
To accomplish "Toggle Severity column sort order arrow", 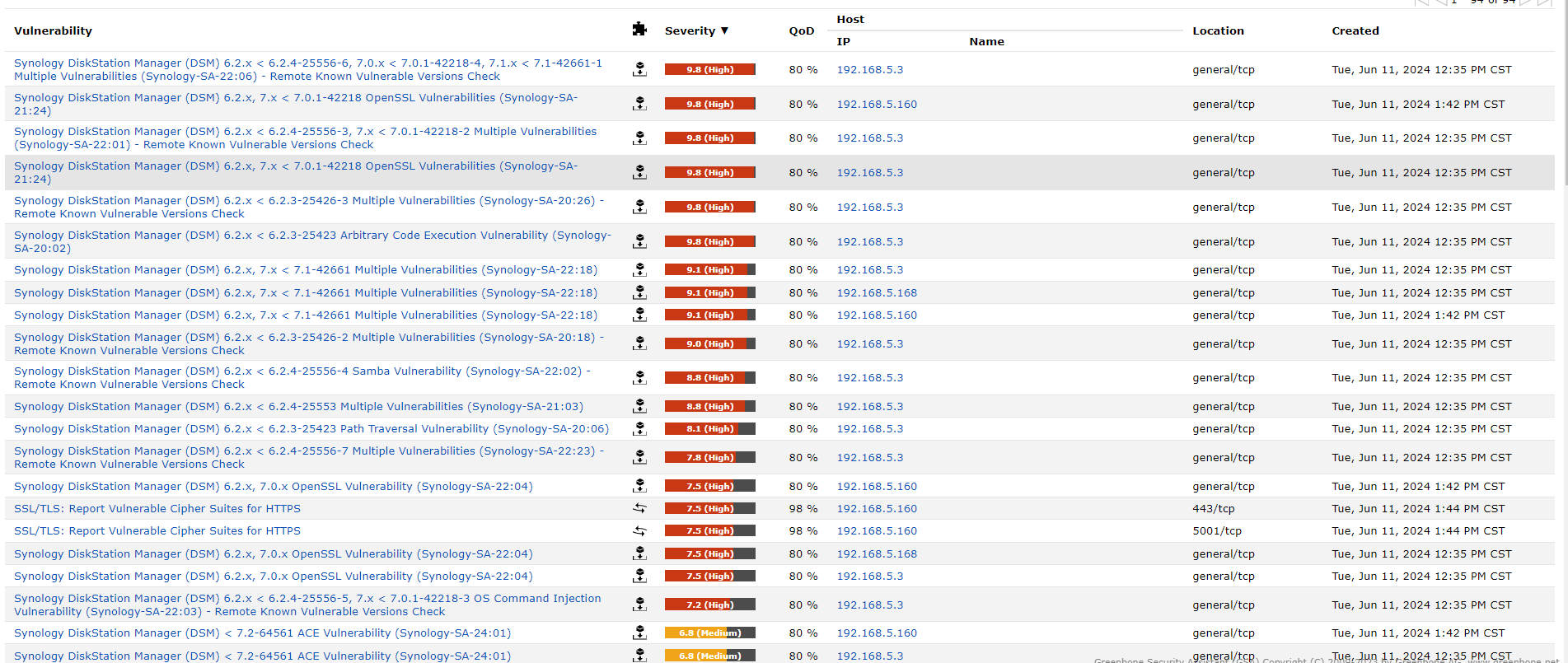I will (724, 30).
